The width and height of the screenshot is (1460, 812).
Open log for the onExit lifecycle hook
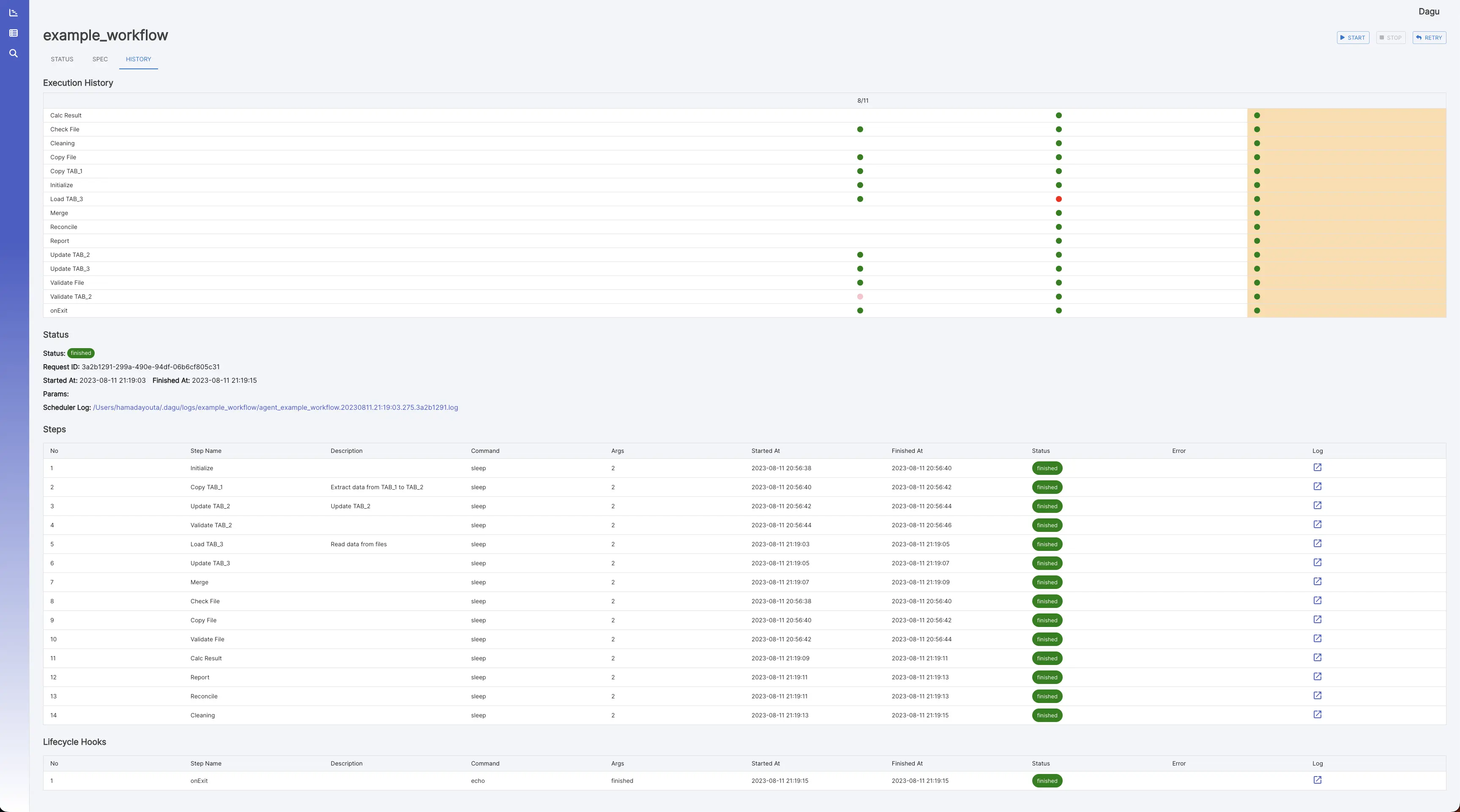click(x=1317, y=780)
